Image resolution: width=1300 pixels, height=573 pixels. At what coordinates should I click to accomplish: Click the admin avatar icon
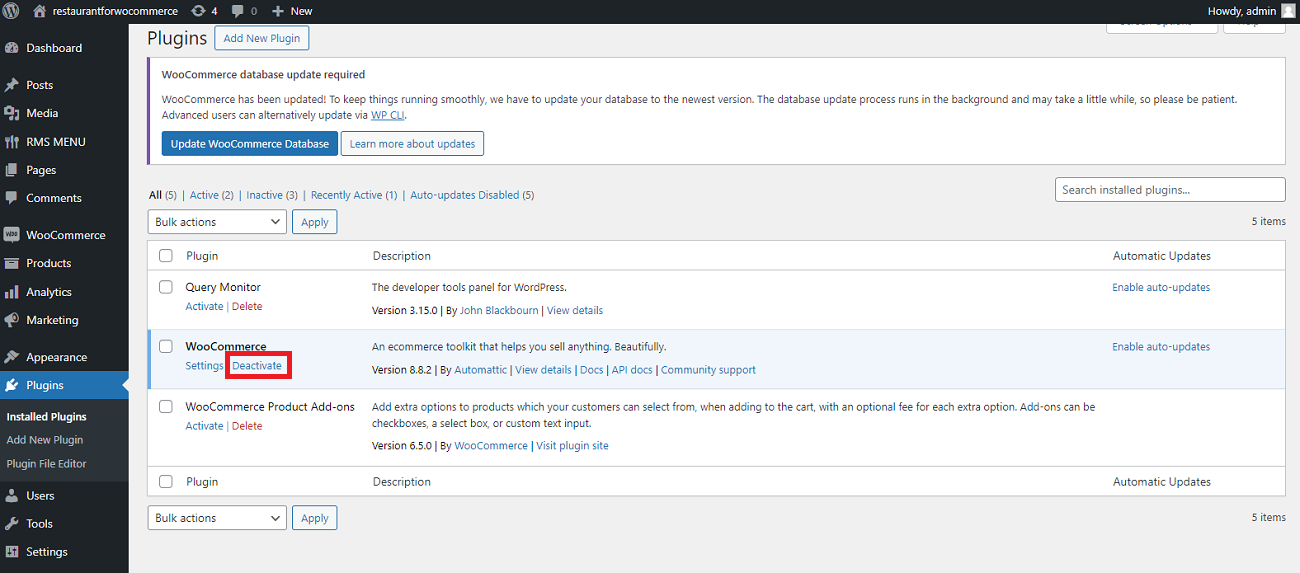pos(1288,11)
